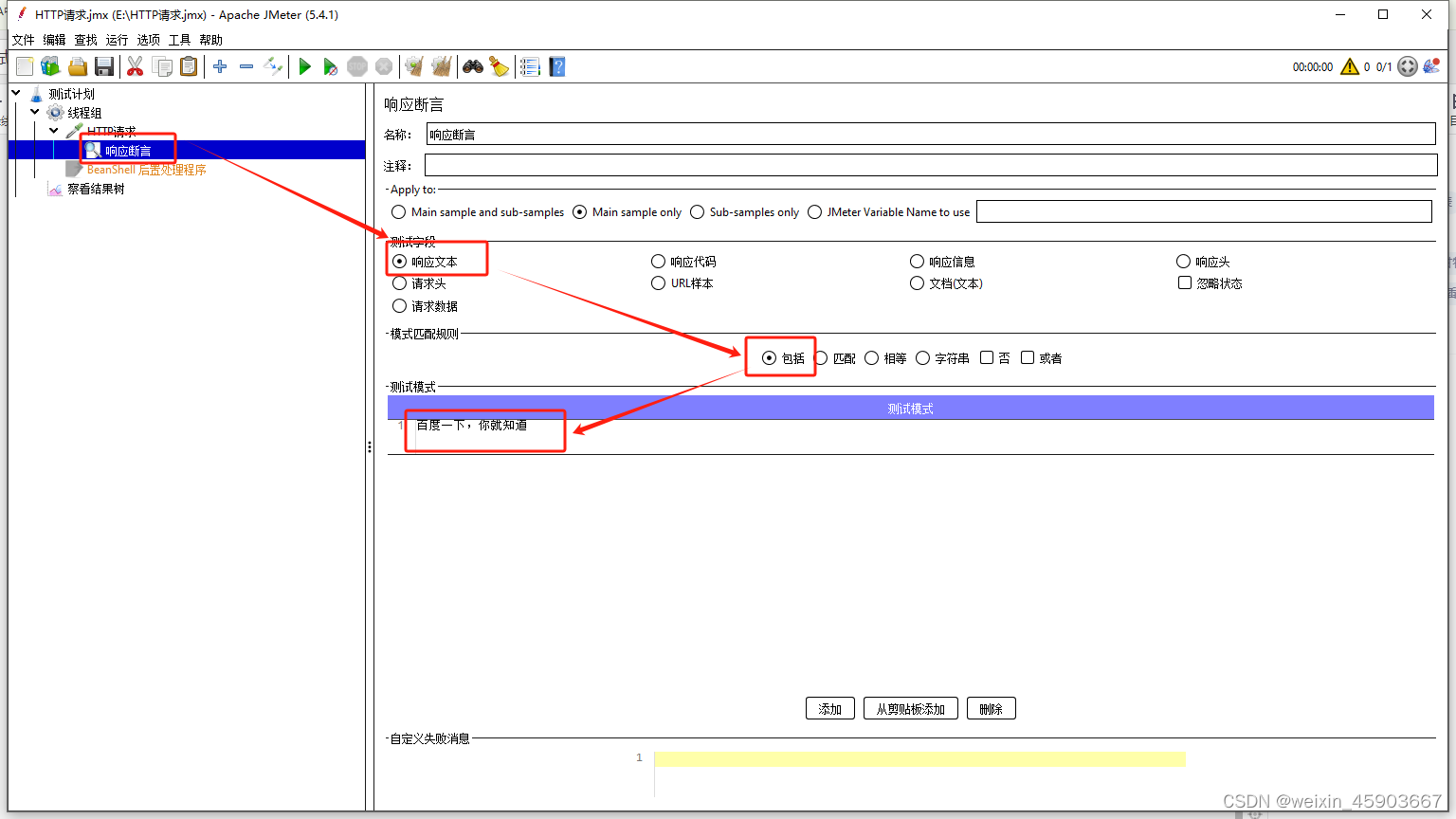Click the 自定义失败消息 text area
The height and width of the screenshot is (819, 1456).
point(919,773)
